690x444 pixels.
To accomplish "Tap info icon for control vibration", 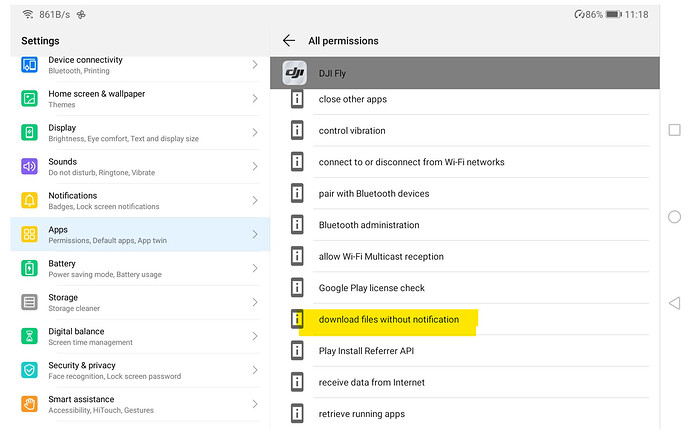I will [x=297, y=130].
